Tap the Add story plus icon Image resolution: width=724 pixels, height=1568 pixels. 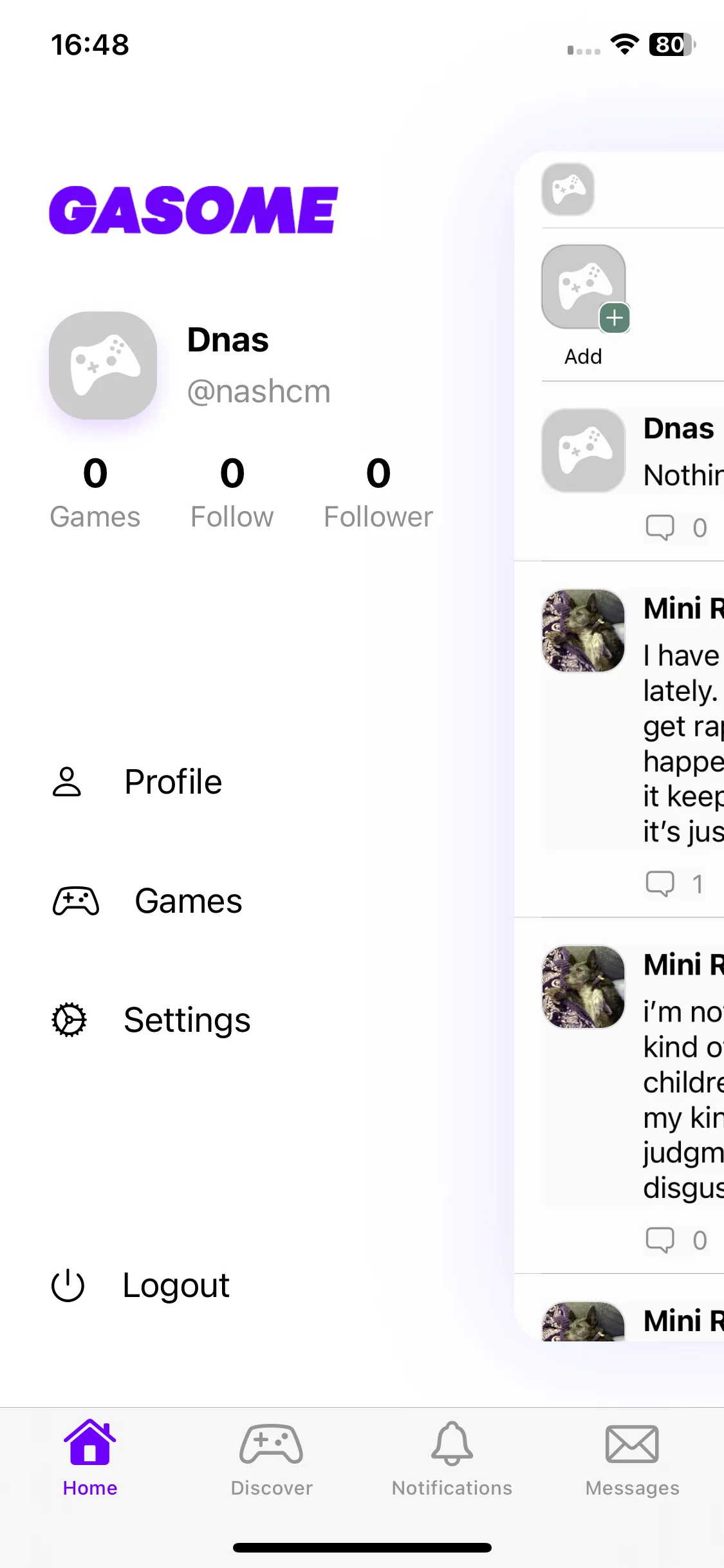pyautogui.click(x=615, y=318)
